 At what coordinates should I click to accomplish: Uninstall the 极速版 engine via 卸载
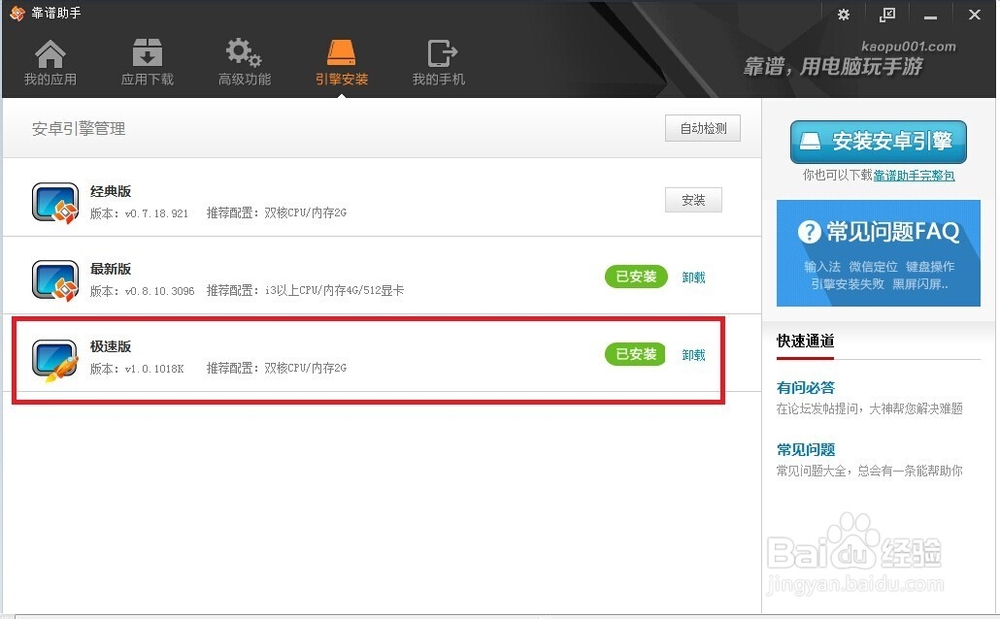click(693, 355)
